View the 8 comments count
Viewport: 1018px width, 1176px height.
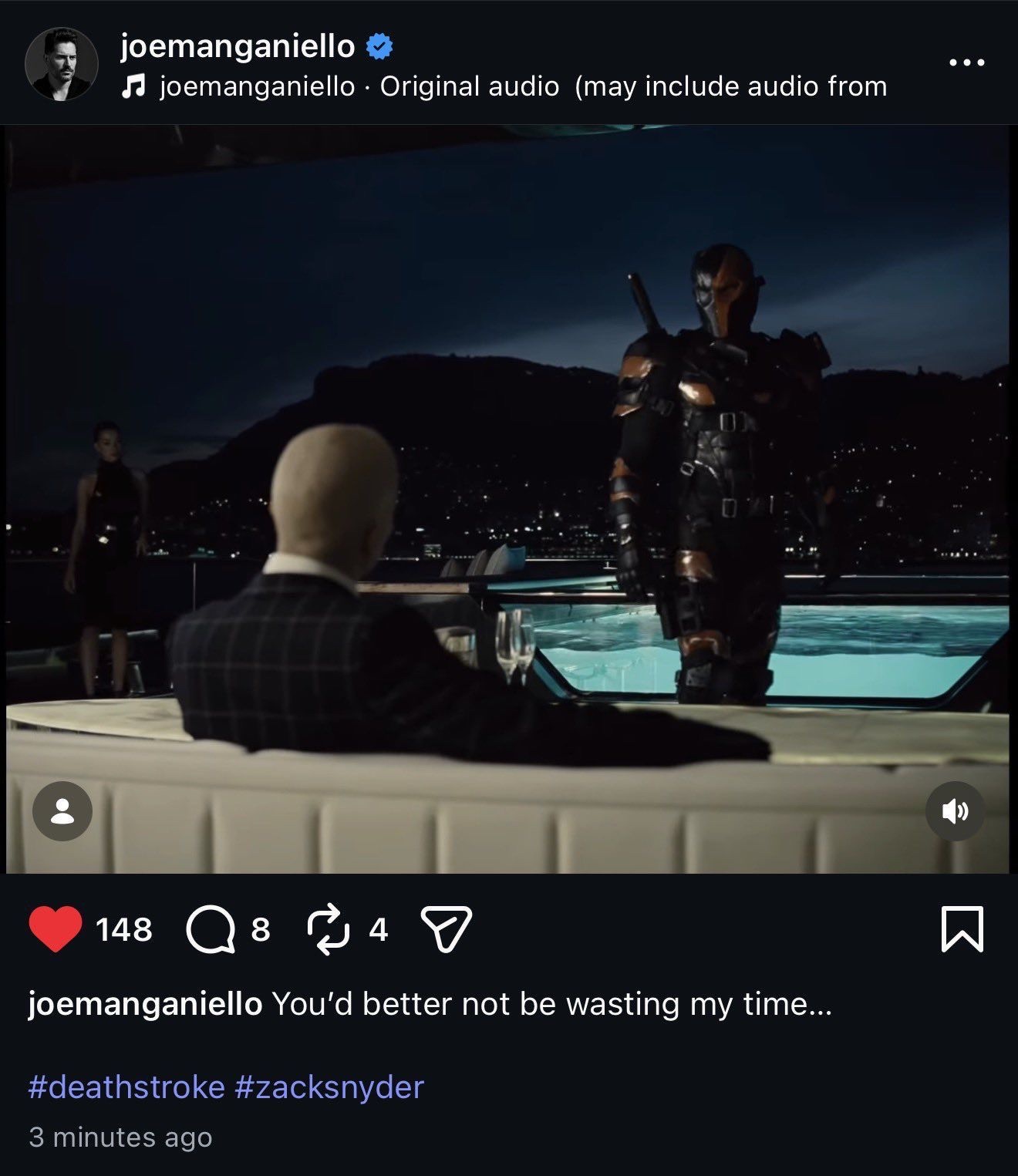coord(261,929)
